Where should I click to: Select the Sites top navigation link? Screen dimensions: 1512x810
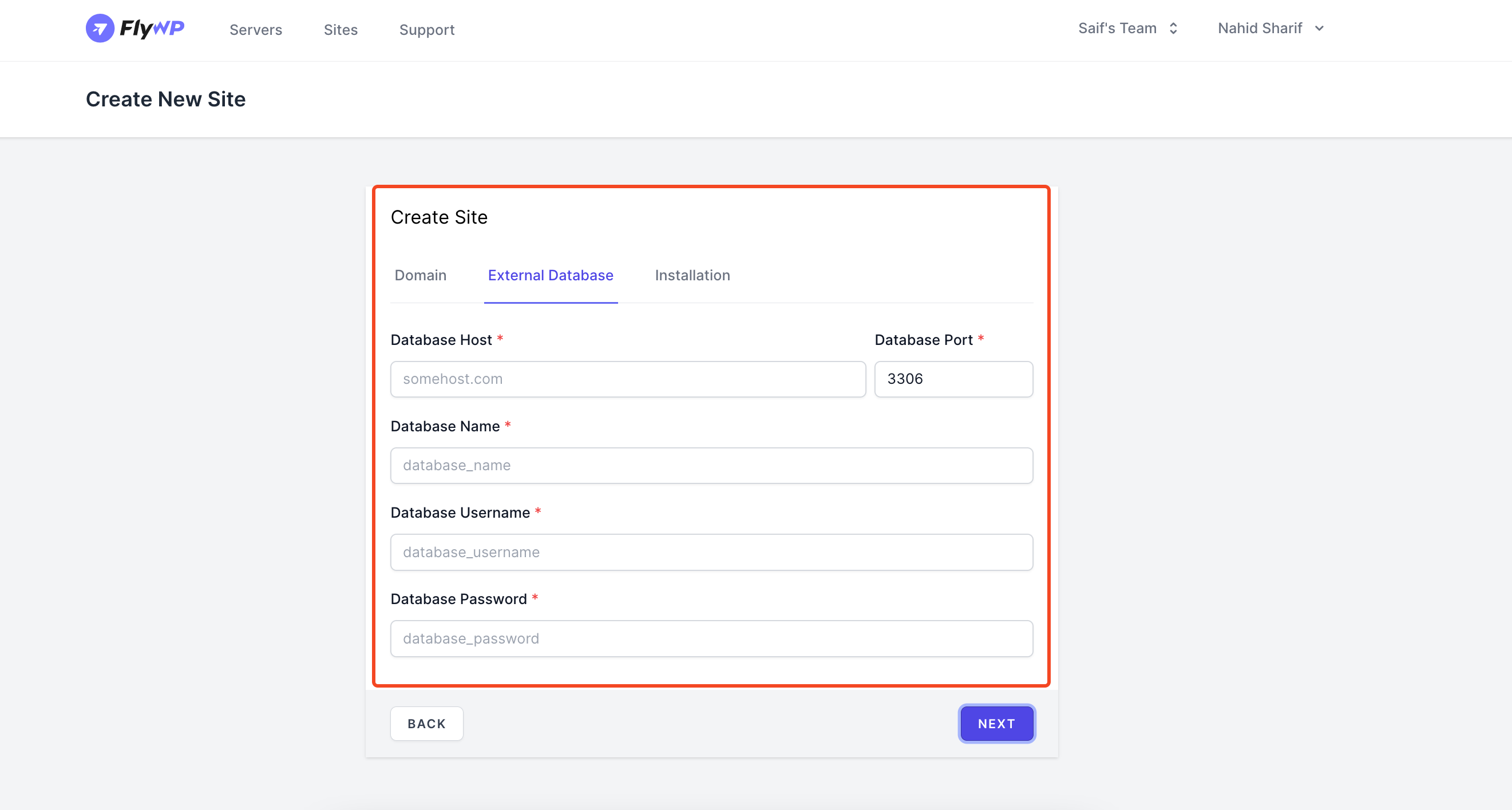click(x=340, y=29)
